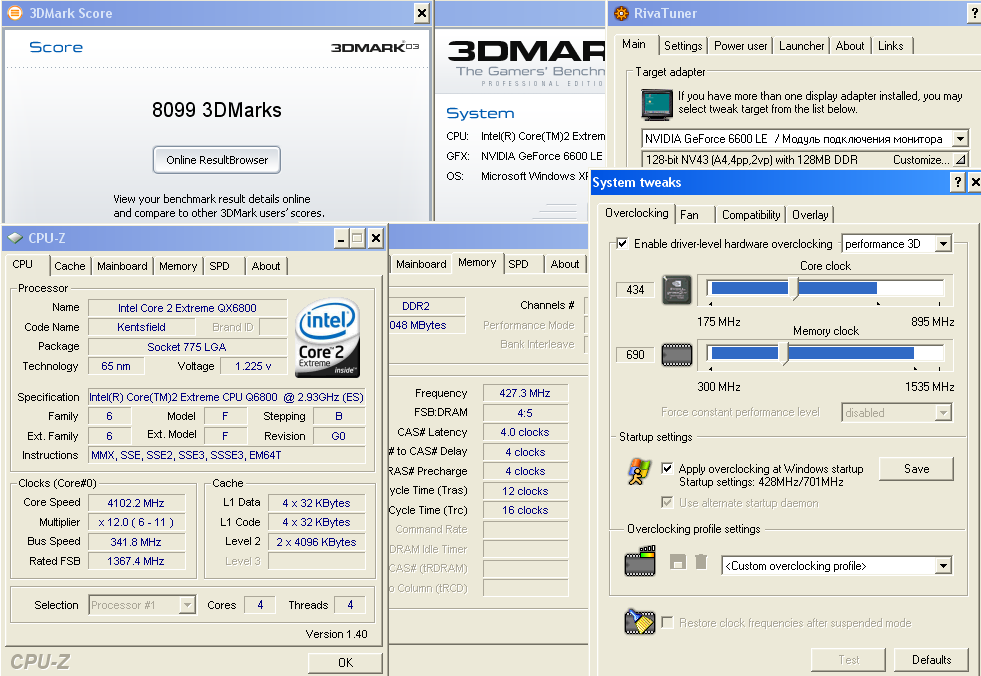Click the System tweaks help question mark
The width and height of the screenshot is (981, 676).
[x=957, y=182]
